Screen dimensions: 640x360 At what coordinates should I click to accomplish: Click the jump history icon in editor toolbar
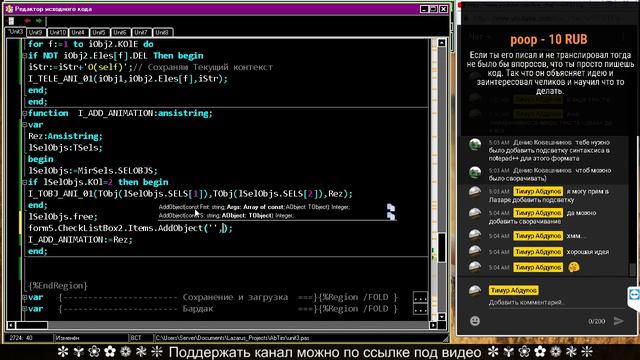point(11,21)
